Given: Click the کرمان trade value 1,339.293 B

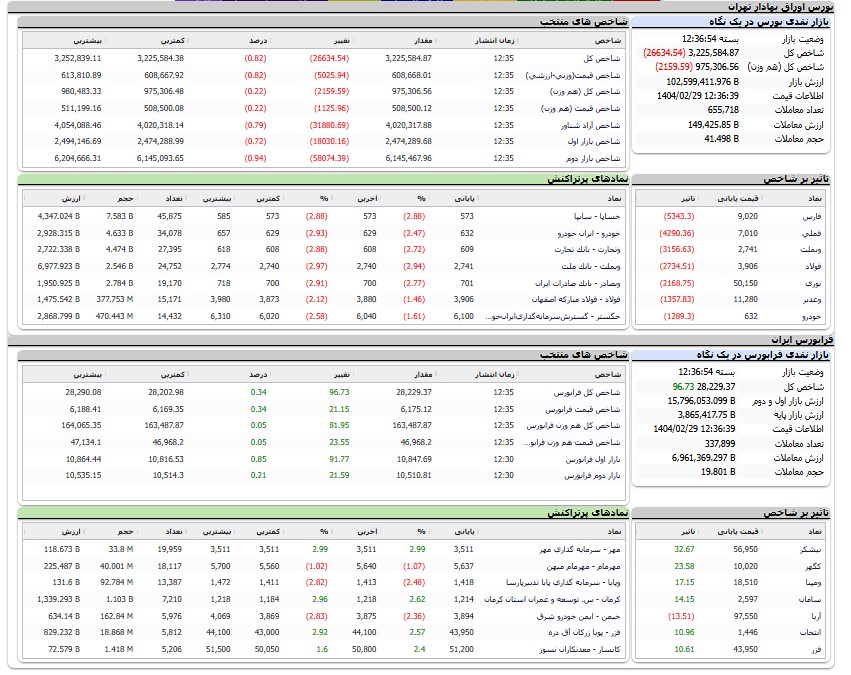Looking at the screenshot, I should pyautogui.click(x=59, y=600).
